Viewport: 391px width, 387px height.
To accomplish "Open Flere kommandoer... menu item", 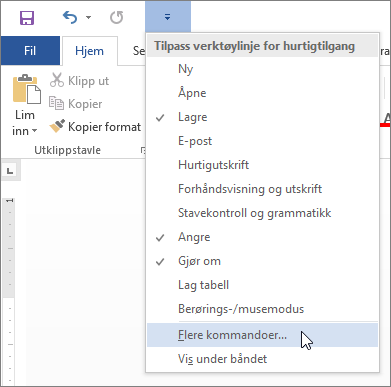I will click(x=262, y=335).
